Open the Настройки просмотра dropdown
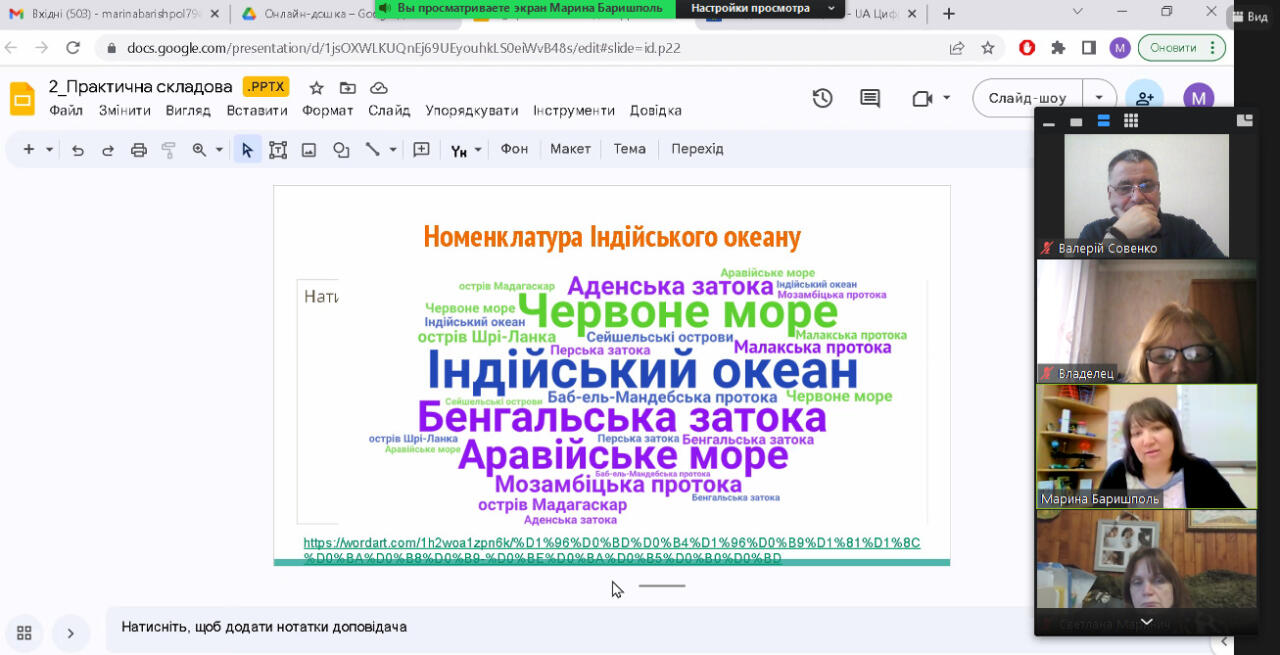This screenshot has width=1280, height=655. (761, 8)
